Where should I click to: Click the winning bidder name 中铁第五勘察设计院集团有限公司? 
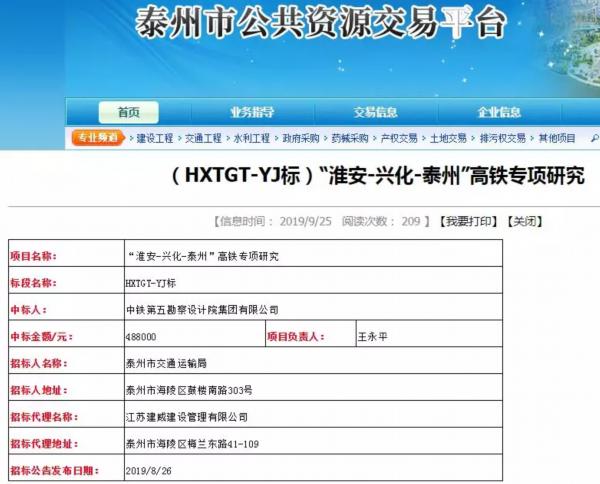(203, 310)
